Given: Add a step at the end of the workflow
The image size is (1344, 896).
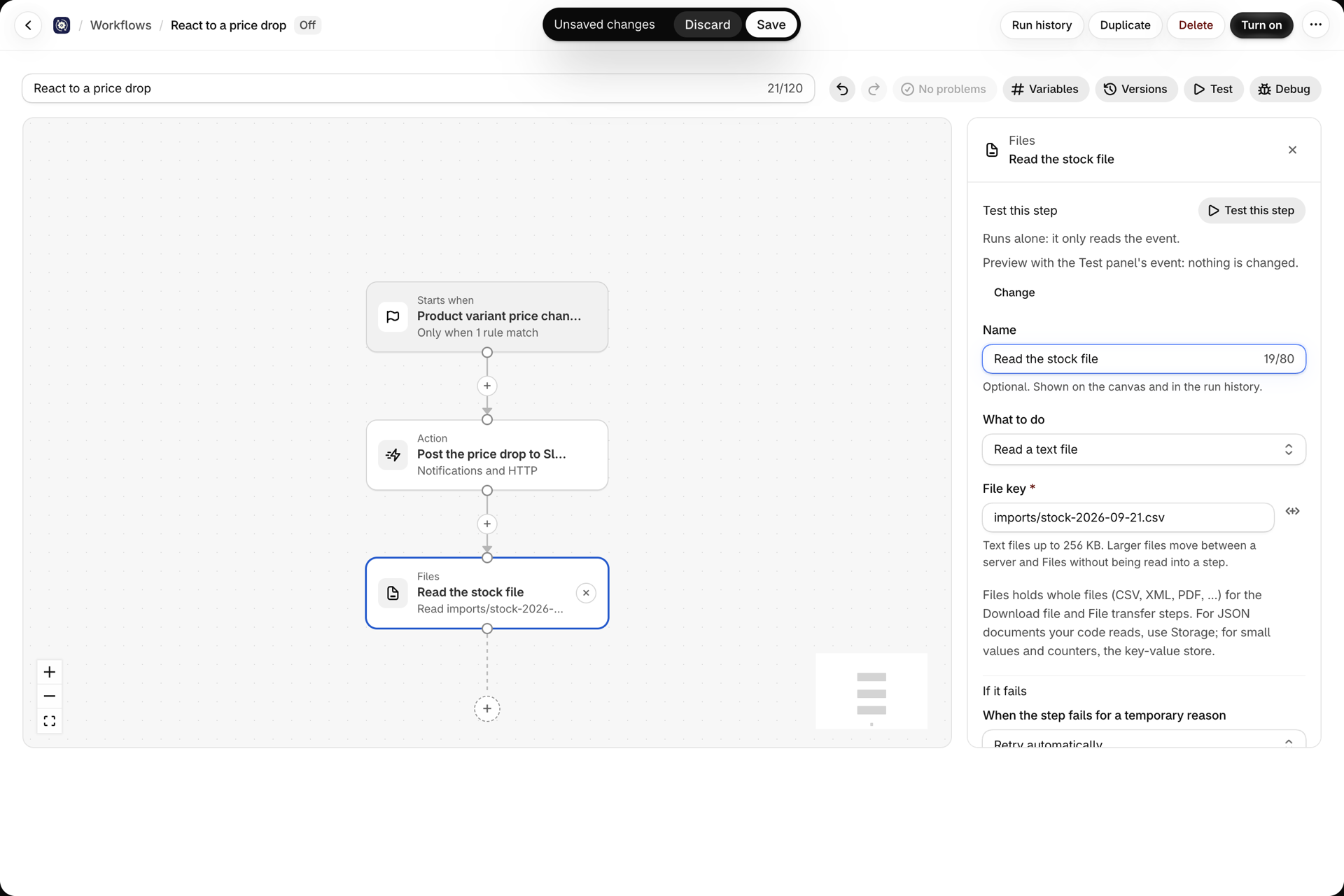Looking at the screenshot, I should click(487, 708).
